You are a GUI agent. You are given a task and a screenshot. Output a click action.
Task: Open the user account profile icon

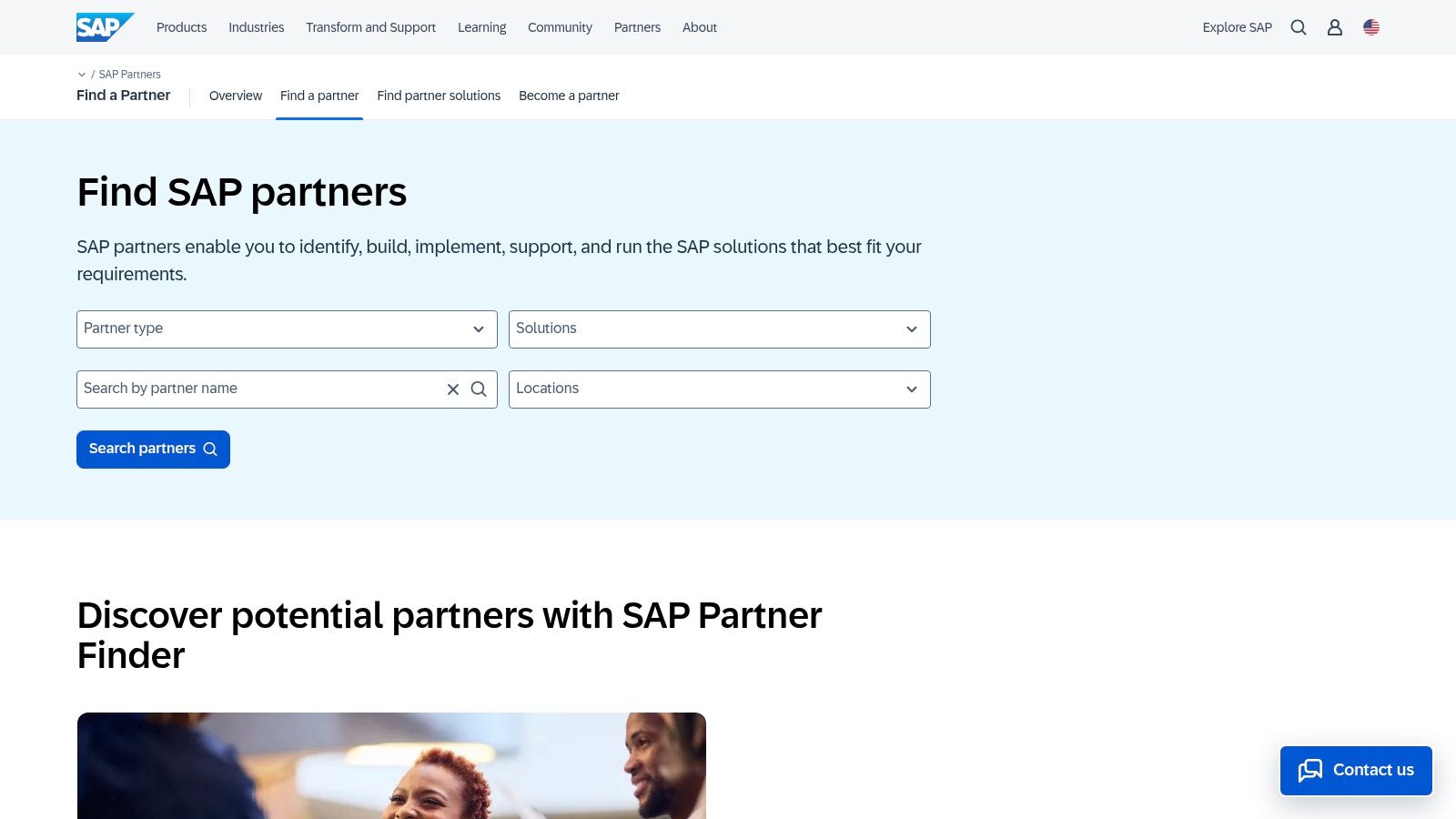click(x=1334, y=27)
